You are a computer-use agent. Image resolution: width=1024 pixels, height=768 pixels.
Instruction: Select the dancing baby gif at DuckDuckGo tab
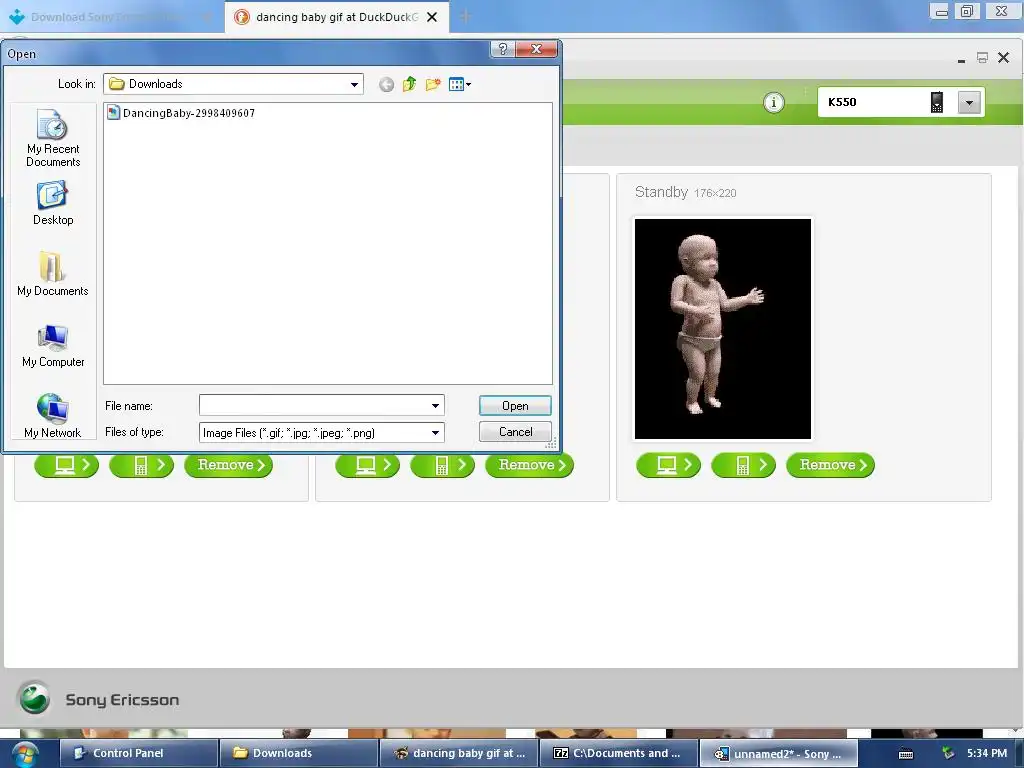(336, 17)
